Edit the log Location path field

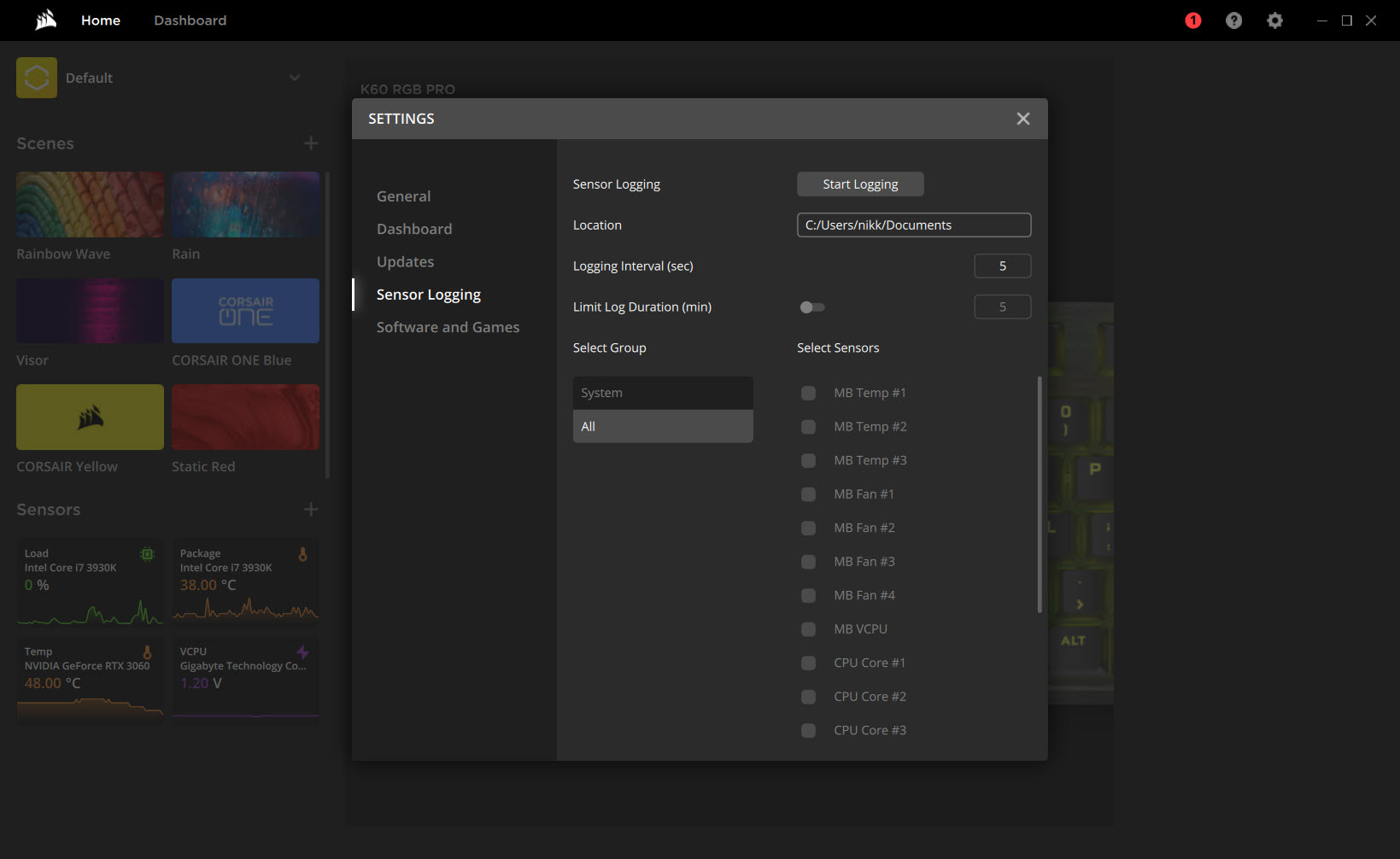914,225
